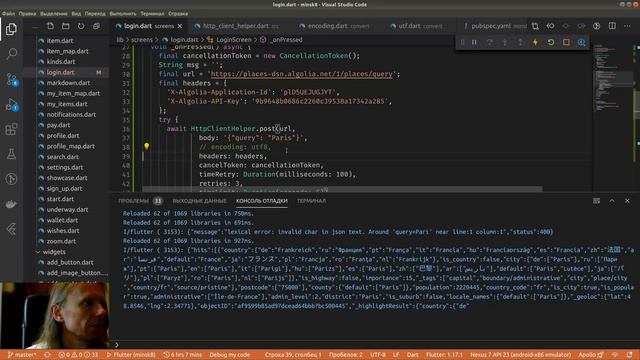
Task: Click the compare changes editor icon
Action: tap(535, 26)
